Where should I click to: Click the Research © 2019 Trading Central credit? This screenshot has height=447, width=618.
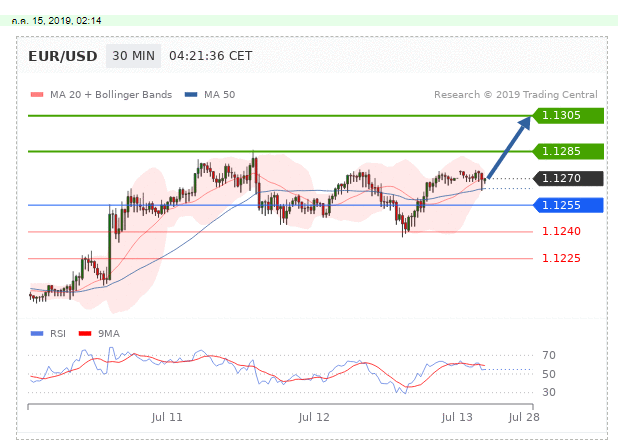(x=516, y=95)
